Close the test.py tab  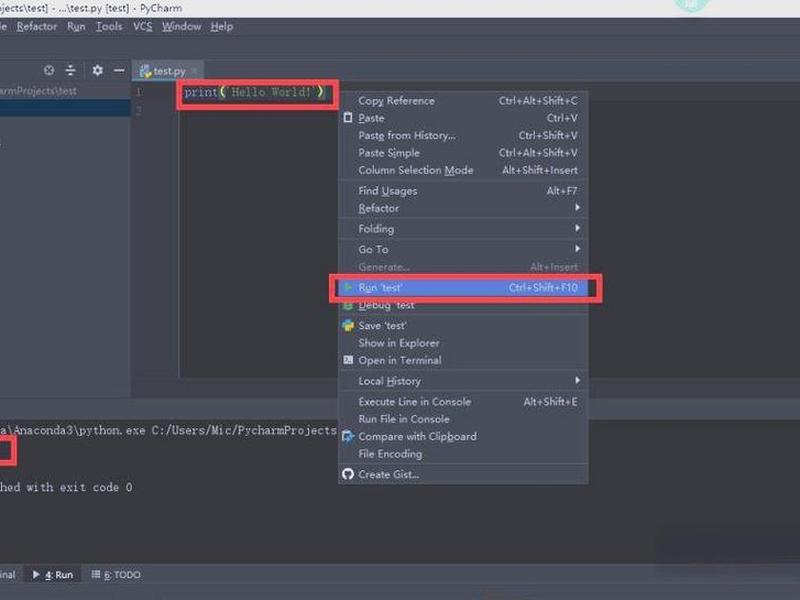click(x=194, y=71)
